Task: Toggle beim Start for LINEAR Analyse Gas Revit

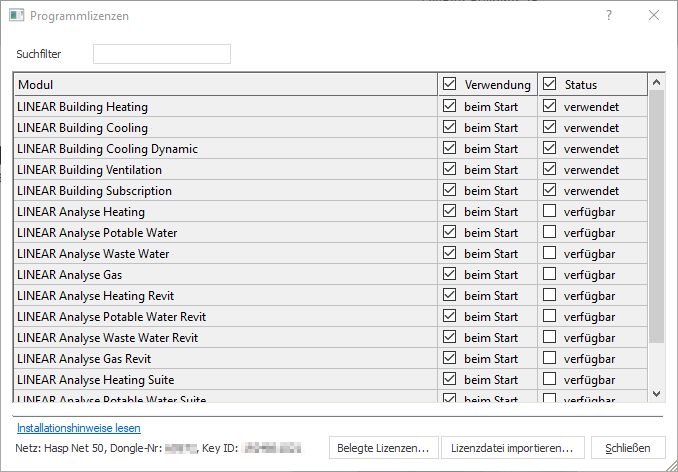Action: [450, 358]
